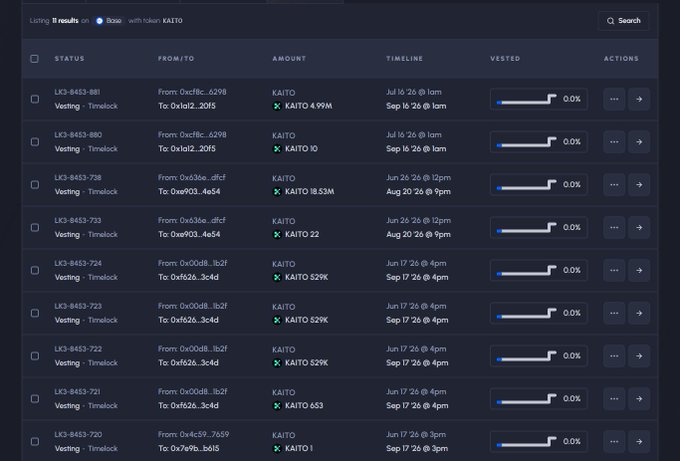Sort by the TIMELINE column header
This screenshot has height=461, width=680.
[405, 59]
